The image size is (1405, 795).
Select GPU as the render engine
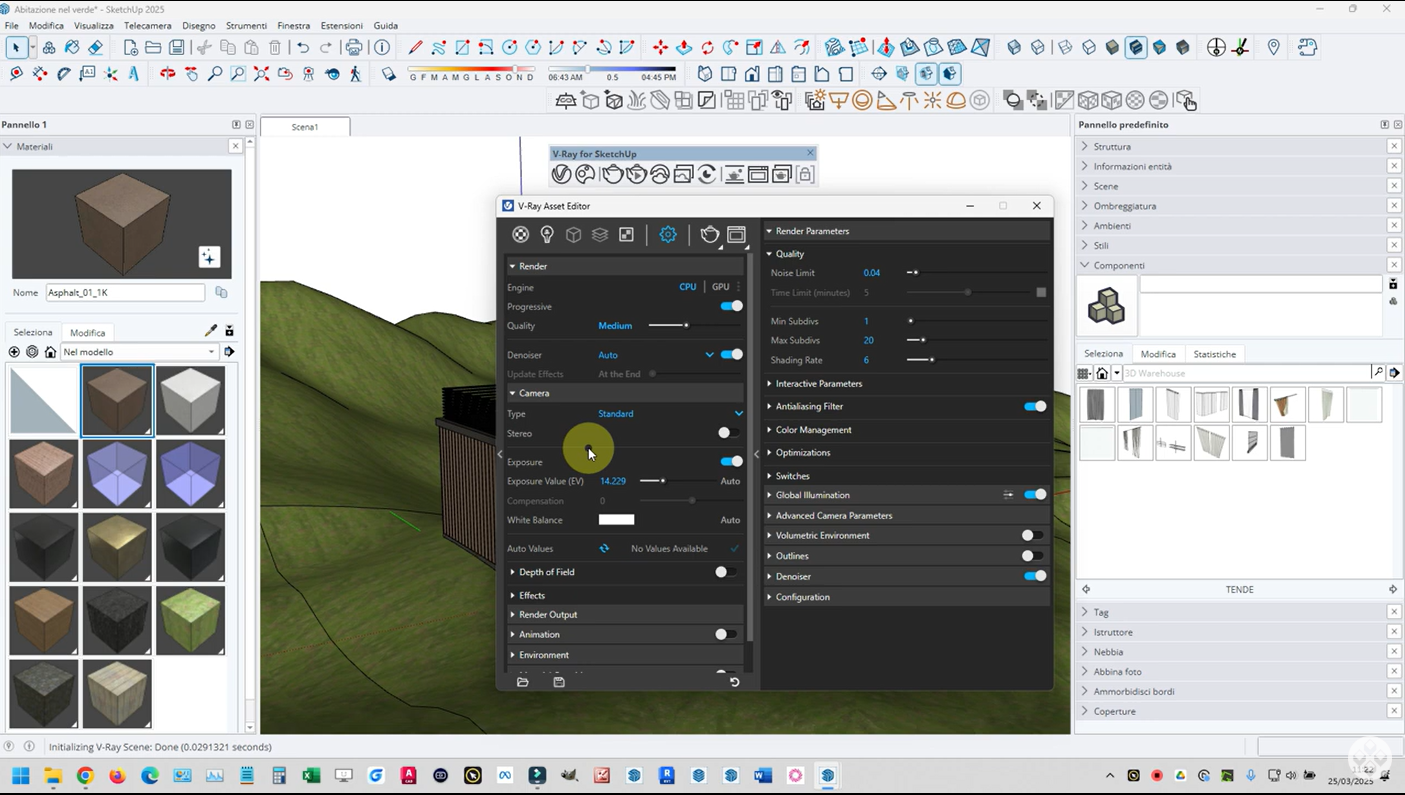pos(720,287)
